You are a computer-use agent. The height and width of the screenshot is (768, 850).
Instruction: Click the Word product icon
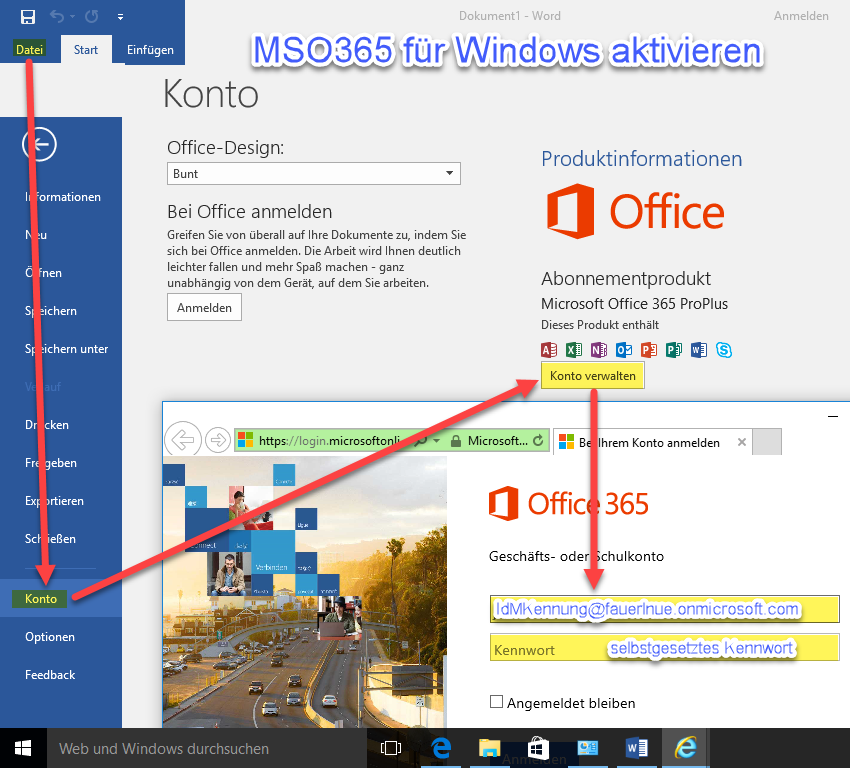699,350
